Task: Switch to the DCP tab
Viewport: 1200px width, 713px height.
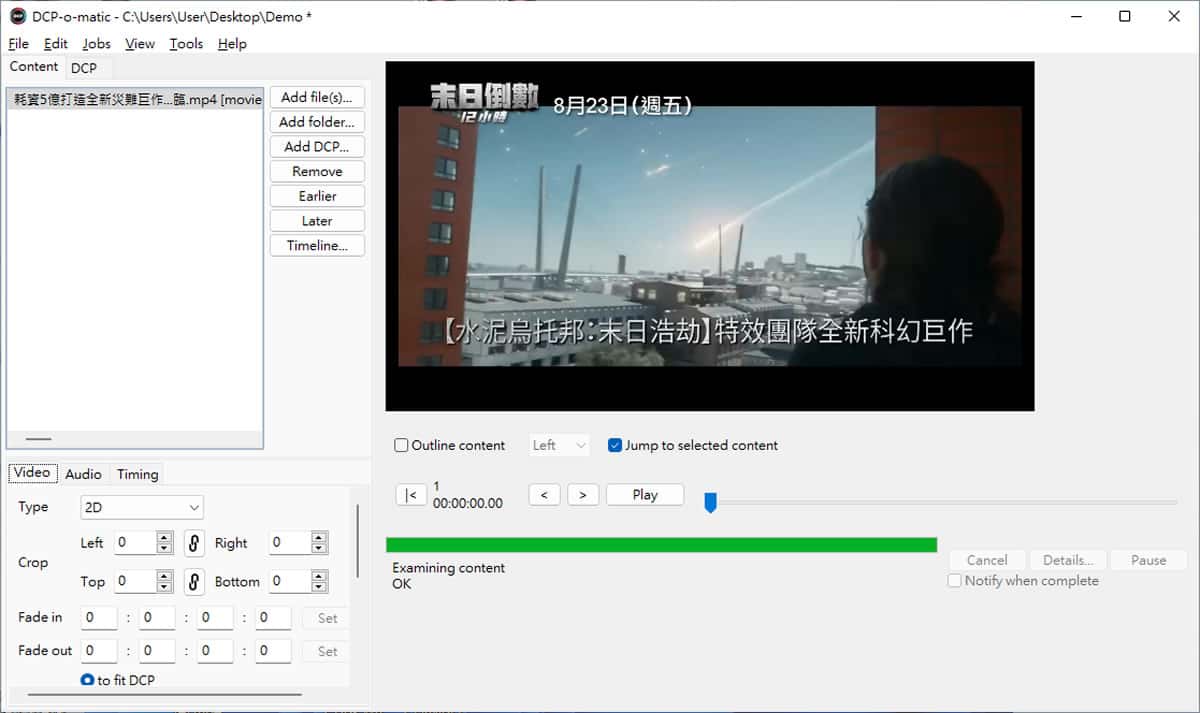Action: tap(84, 68)
